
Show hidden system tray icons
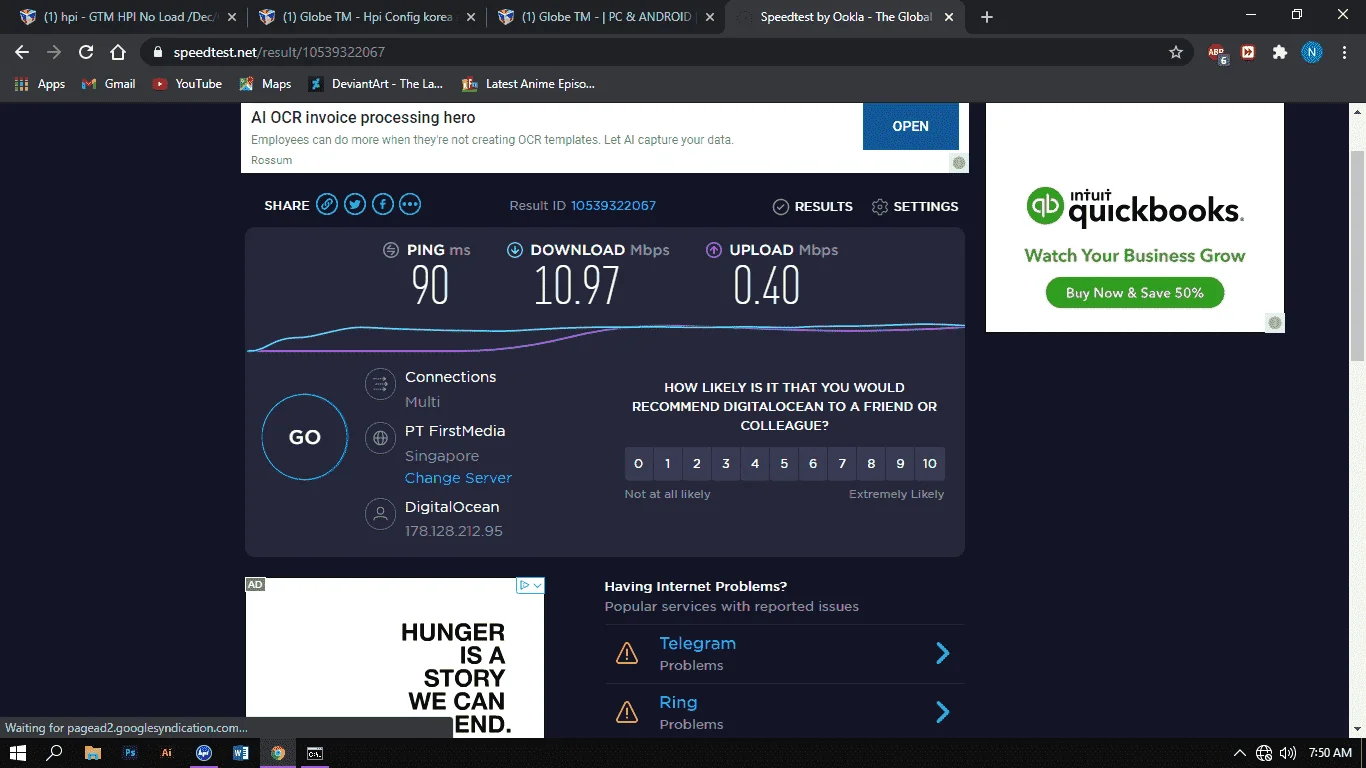point(1240,753)
